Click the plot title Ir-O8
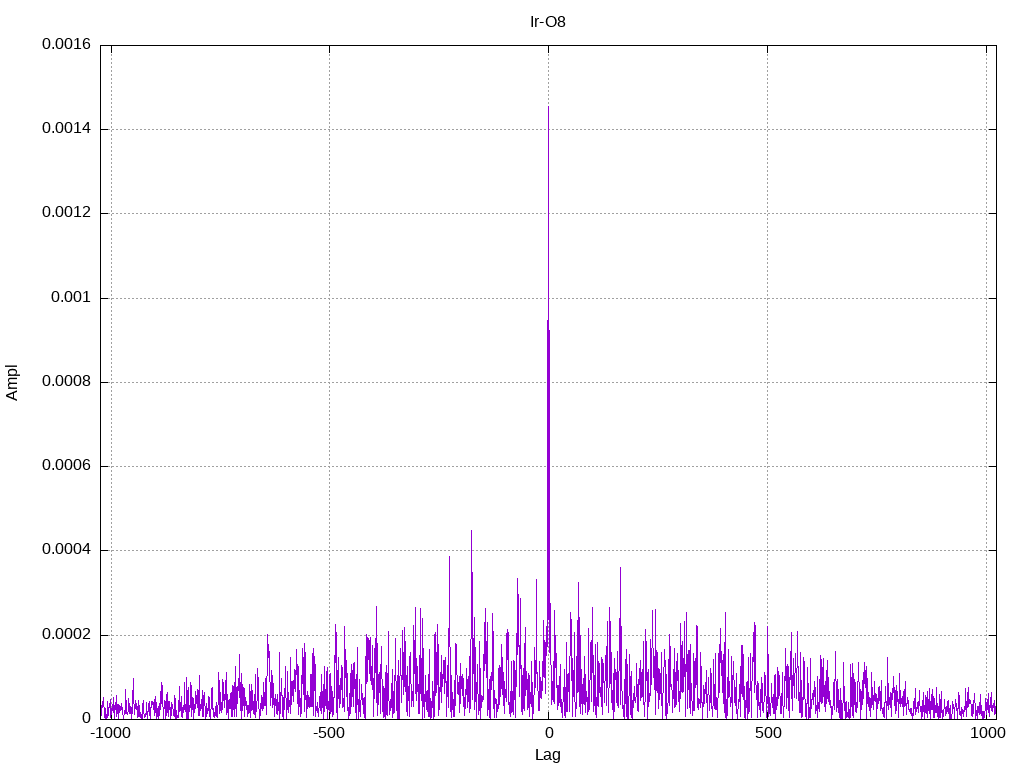This screenshot has width=1024, height=768. [x=547, y=21]
